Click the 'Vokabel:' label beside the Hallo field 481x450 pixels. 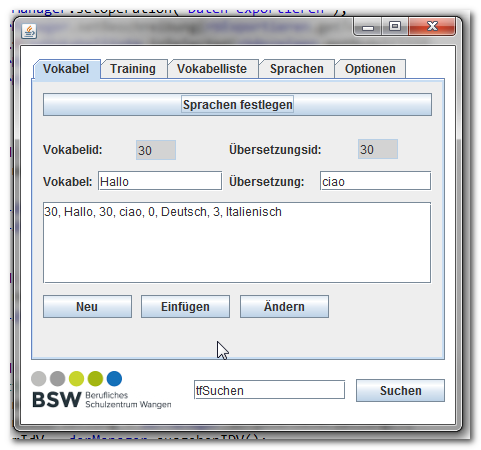[x=68, y=182]
